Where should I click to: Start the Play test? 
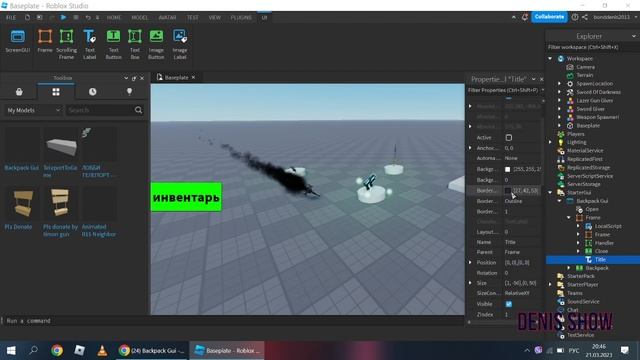pyautogui.click(x=63, y=18)
